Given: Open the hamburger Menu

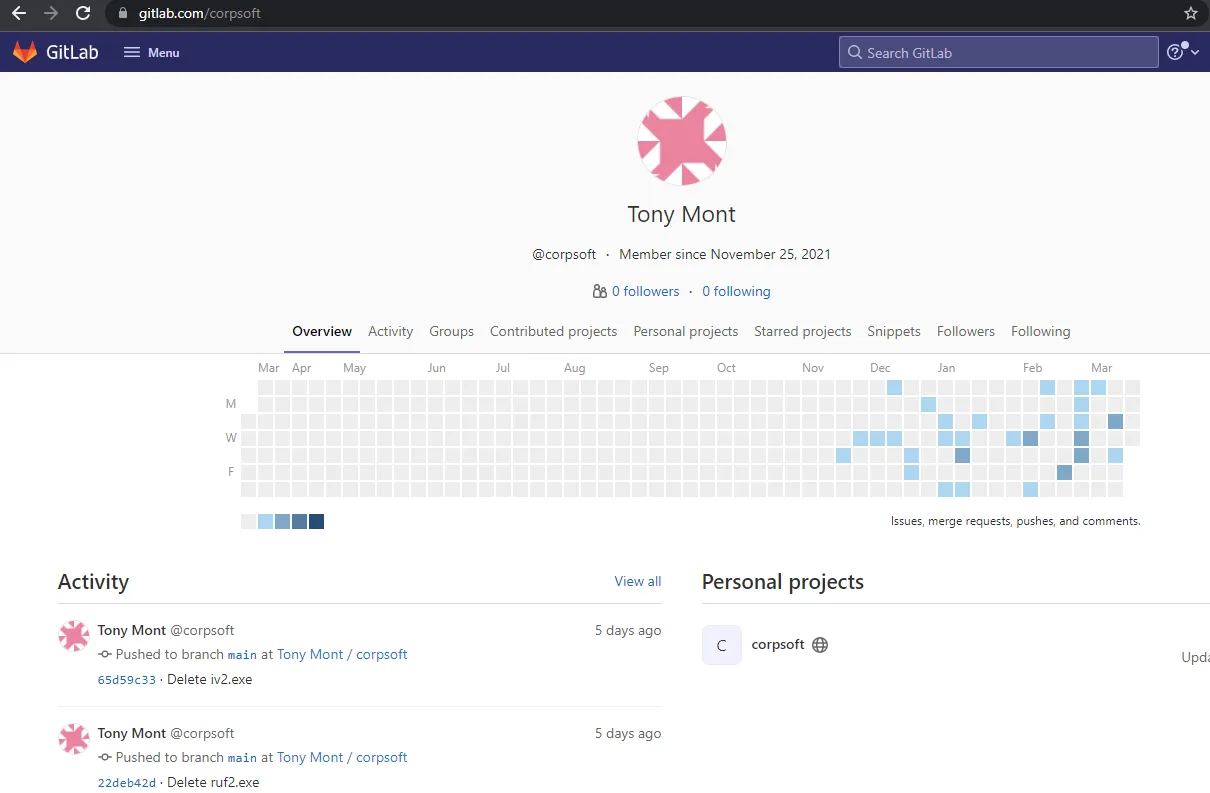Looking at the screenshot, I should tap(151, 52).
